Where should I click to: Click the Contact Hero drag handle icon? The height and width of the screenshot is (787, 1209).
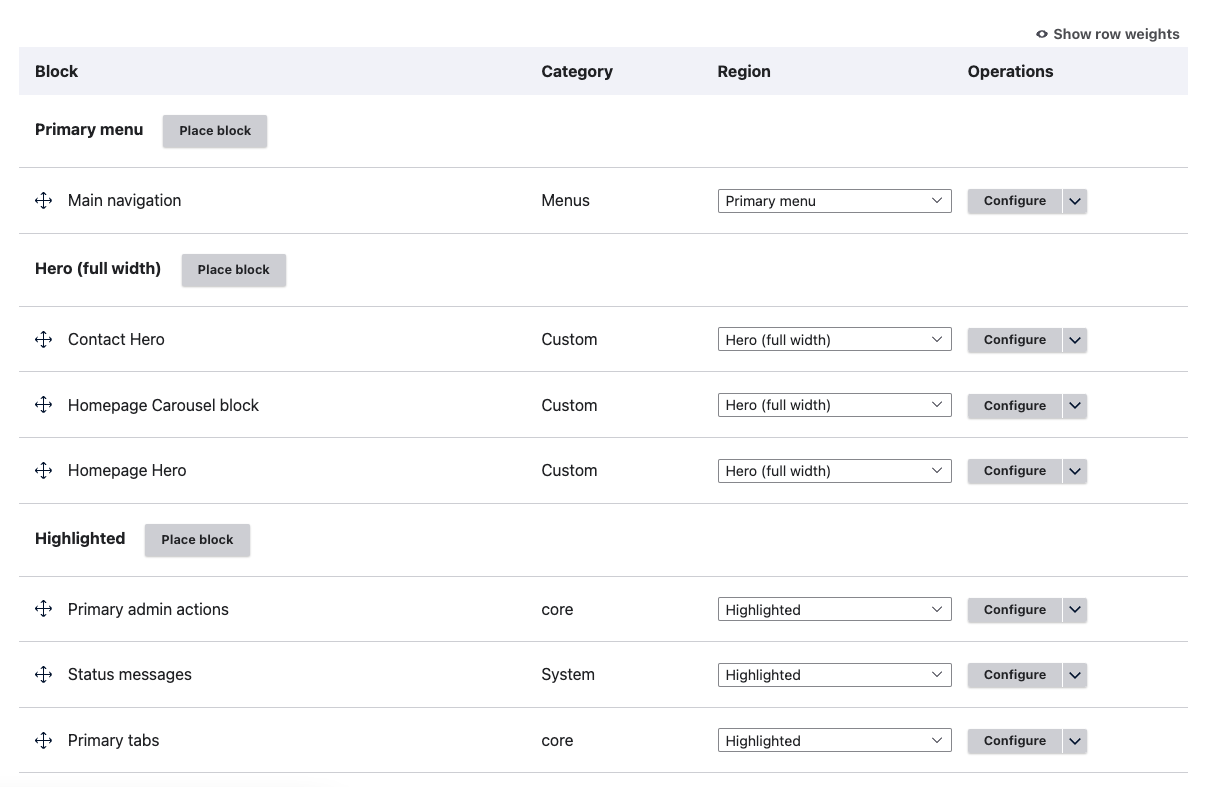point(43,340)
